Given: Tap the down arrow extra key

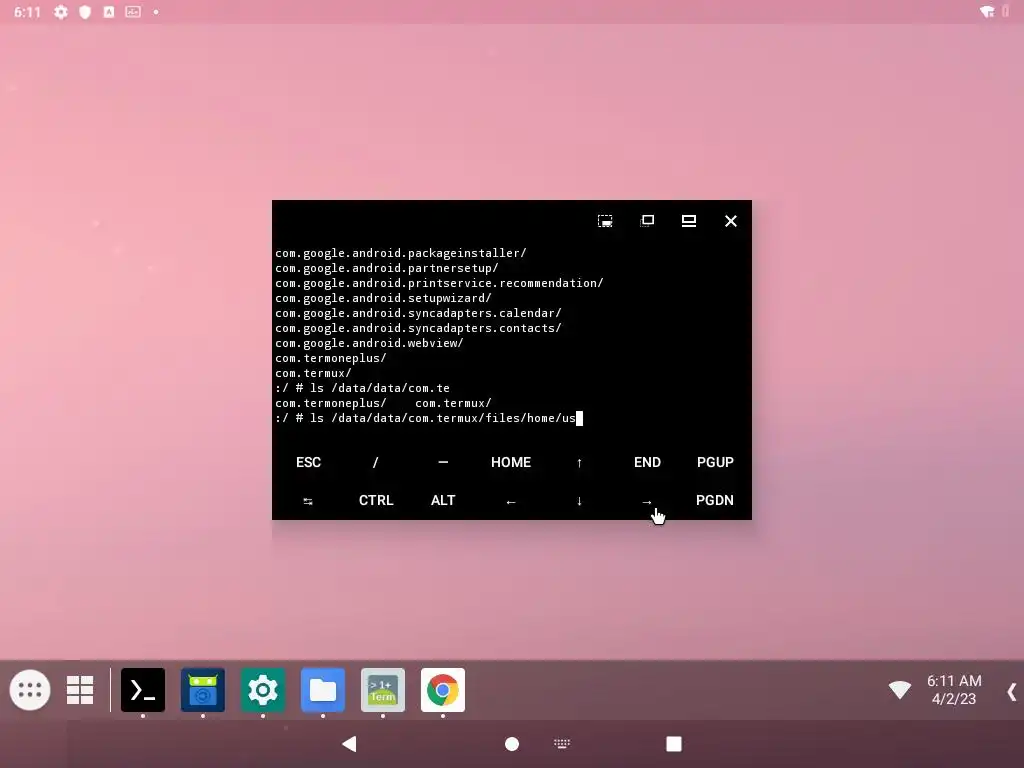Looking at the screenshot, I should [579, 501].
